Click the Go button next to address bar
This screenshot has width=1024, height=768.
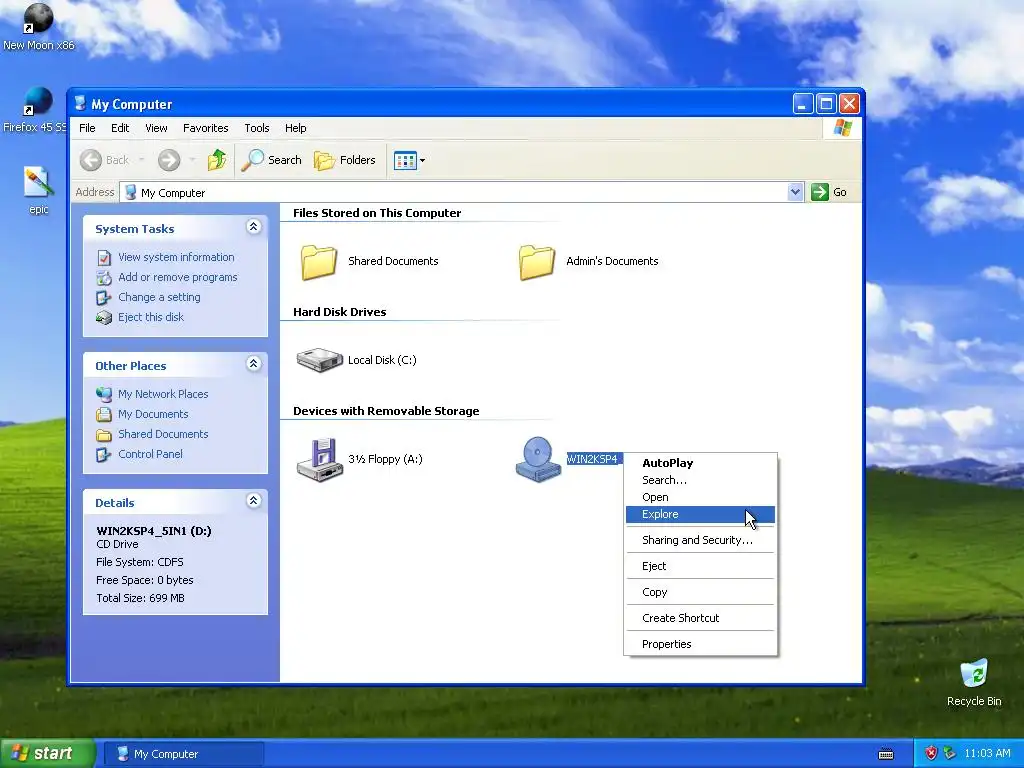829,192
